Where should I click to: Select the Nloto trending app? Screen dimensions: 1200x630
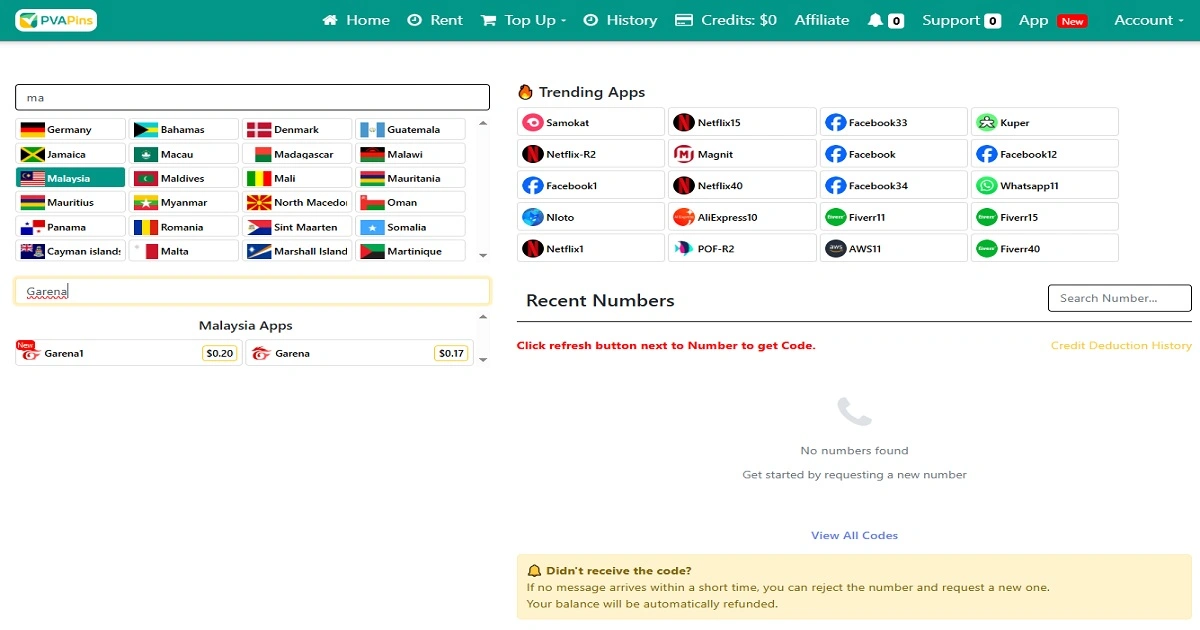591,217
